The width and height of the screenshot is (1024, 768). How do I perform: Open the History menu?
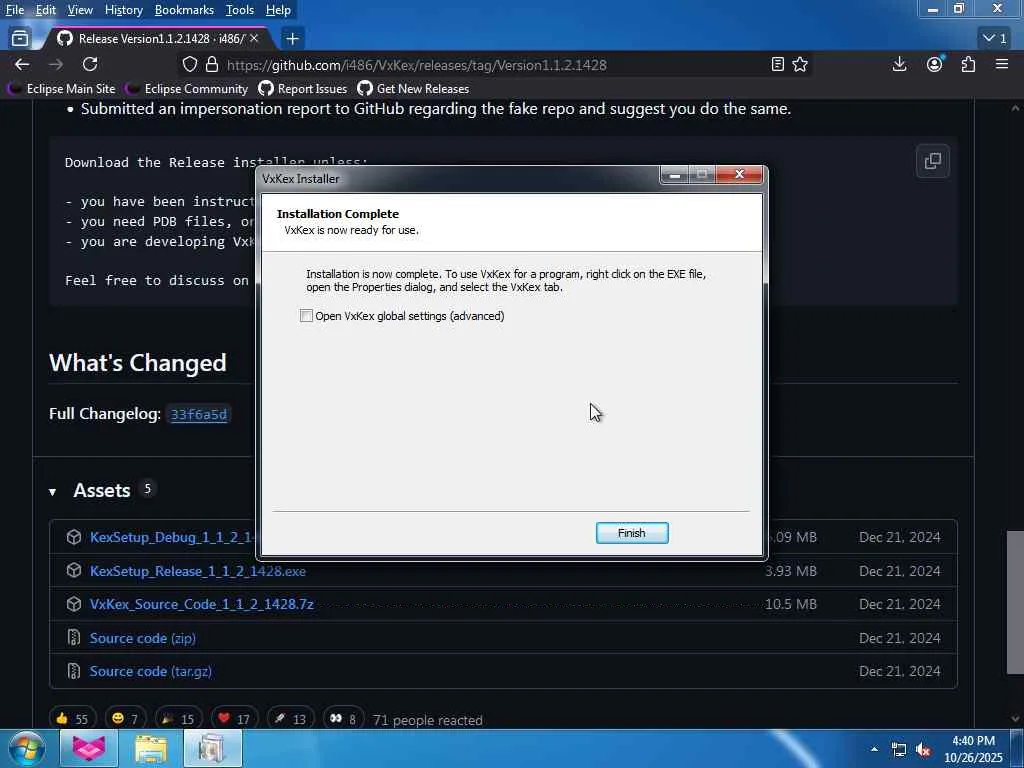(123, 10)
